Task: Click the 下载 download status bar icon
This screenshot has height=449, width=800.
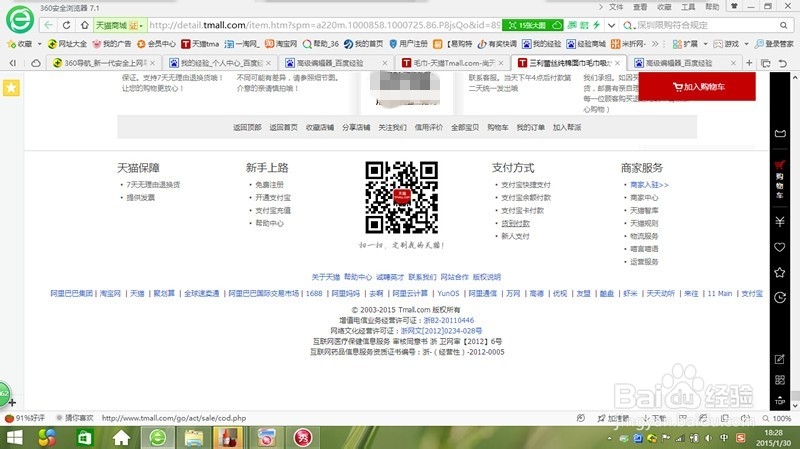Action: (655, 418)
